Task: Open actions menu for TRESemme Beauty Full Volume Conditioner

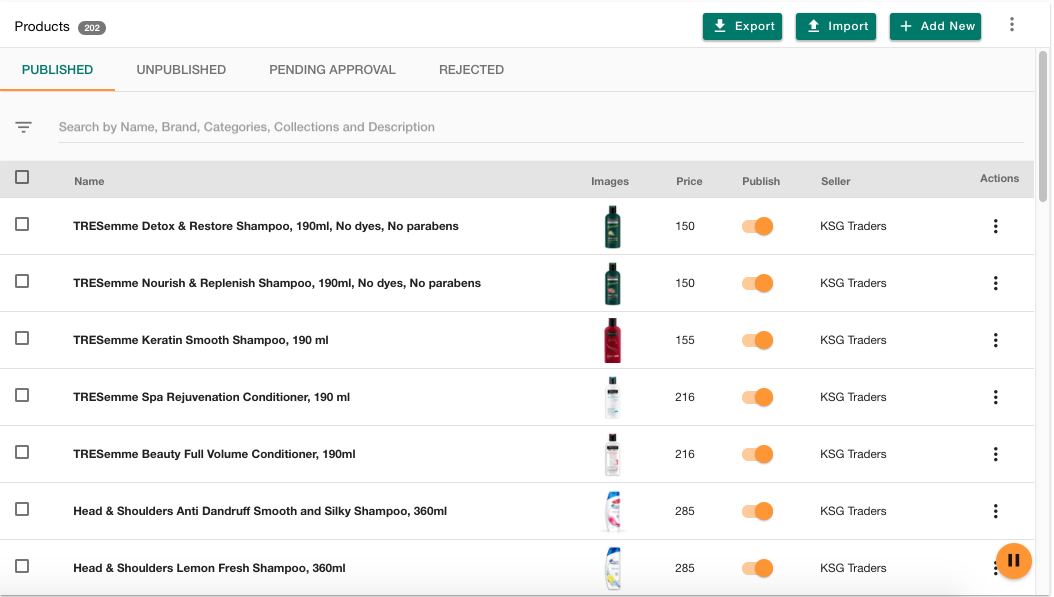Action: tap(996, 454)
